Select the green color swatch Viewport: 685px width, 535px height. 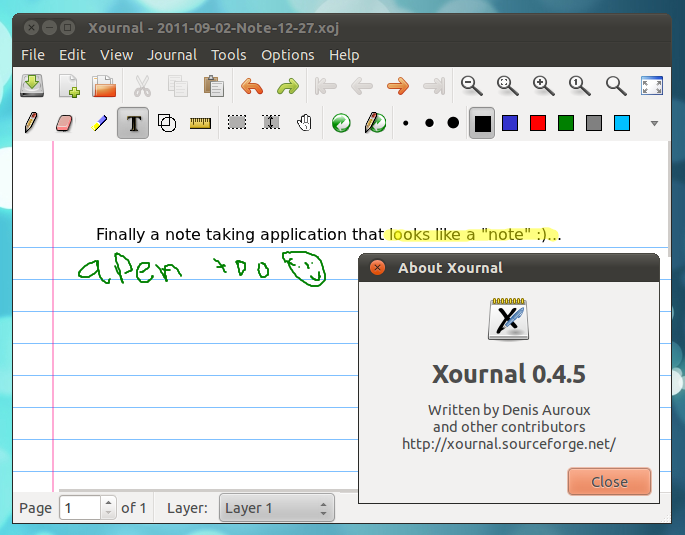click(566, 123)
